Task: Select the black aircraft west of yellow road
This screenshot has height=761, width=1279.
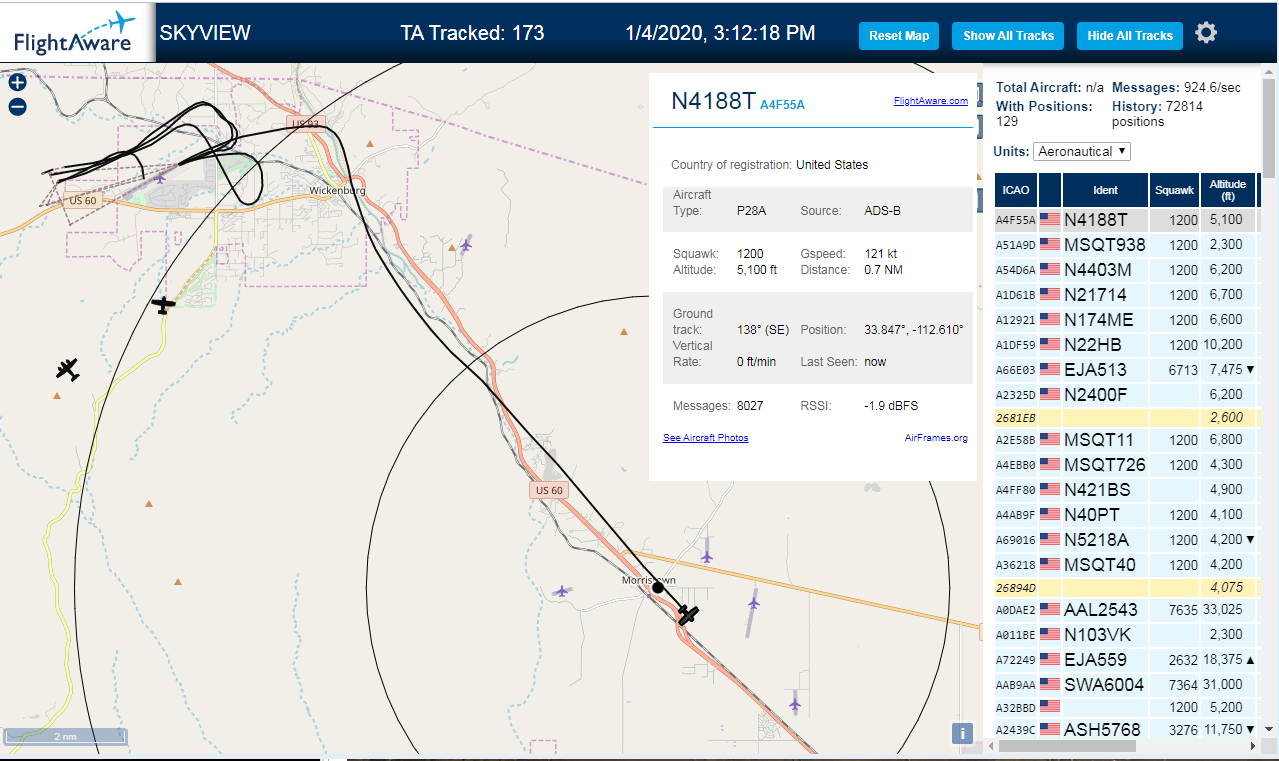Action: coord(68,369)
